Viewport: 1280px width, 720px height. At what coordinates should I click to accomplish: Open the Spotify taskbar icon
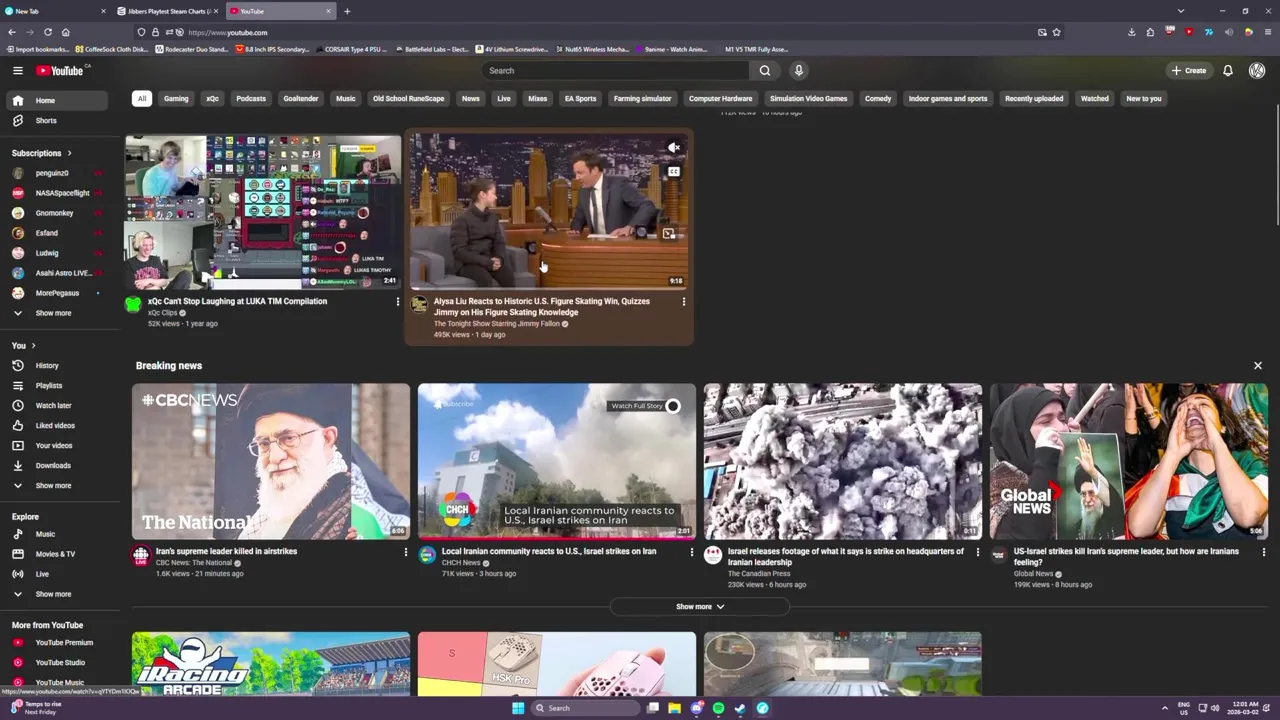718,708
